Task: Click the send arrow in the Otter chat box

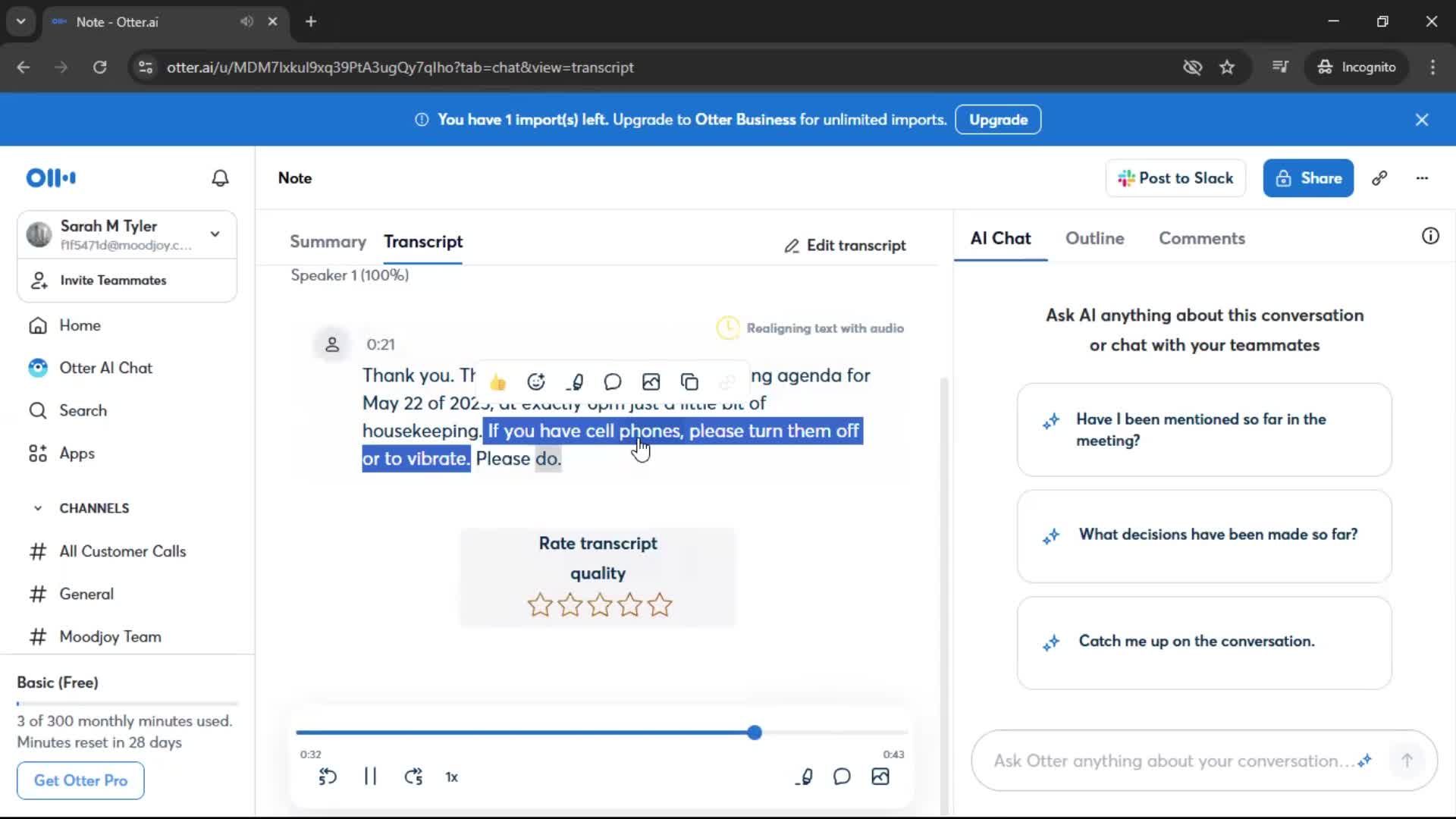Action: (1407, 761)
